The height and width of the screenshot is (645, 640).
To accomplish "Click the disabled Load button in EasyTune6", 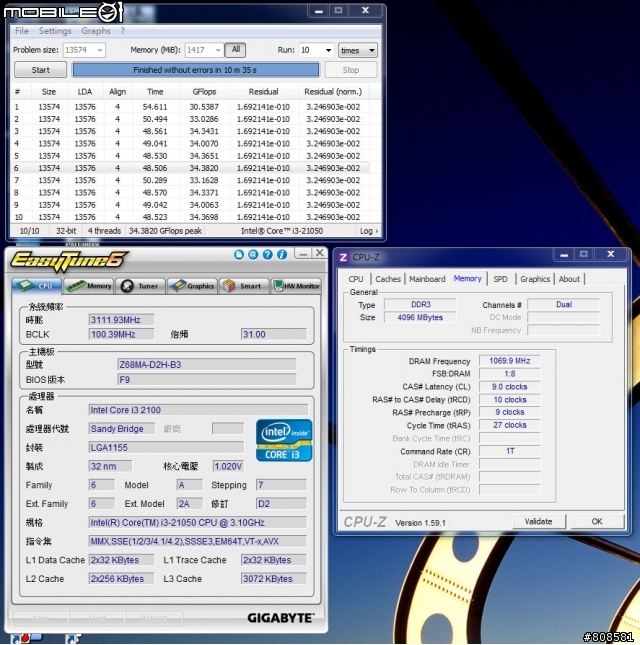I will coord(97,618).
